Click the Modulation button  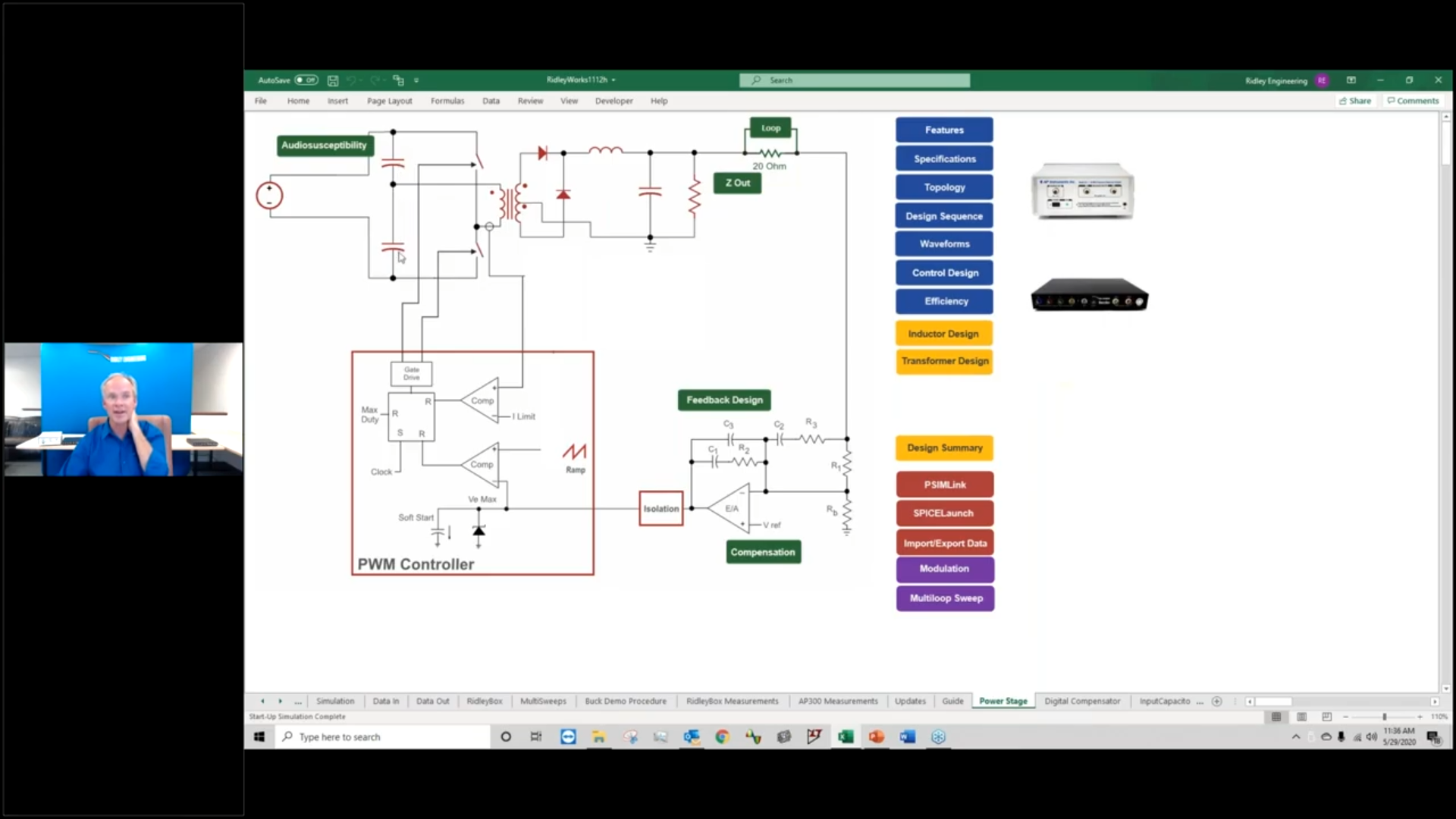944,569
